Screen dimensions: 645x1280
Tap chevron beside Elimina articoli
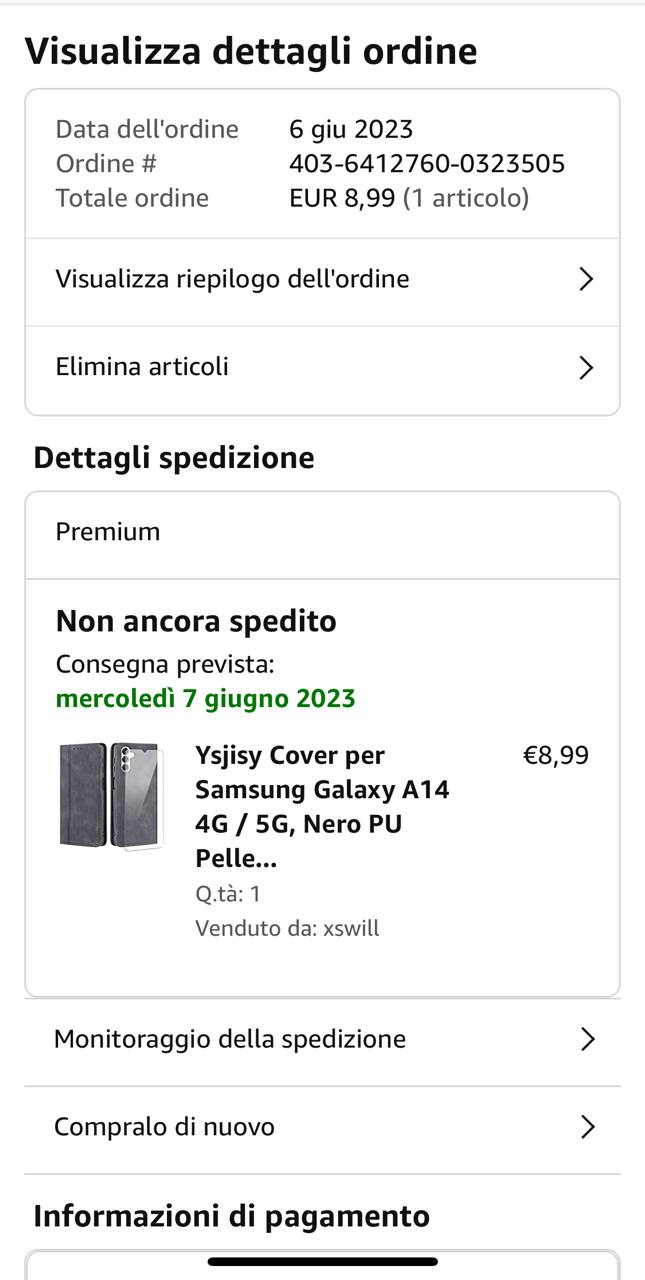pyautogui.click(x=587, y=368)
